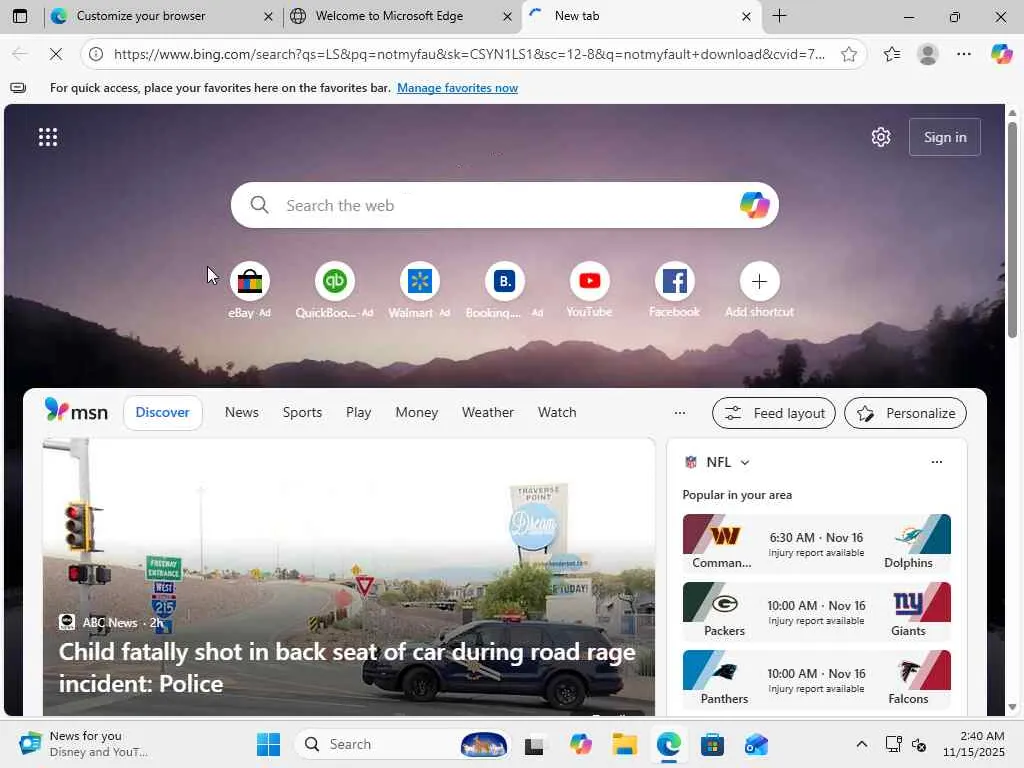Open Child fatally shot news story
This screenshot has width=1024, height=768.
tap(347, 667)
